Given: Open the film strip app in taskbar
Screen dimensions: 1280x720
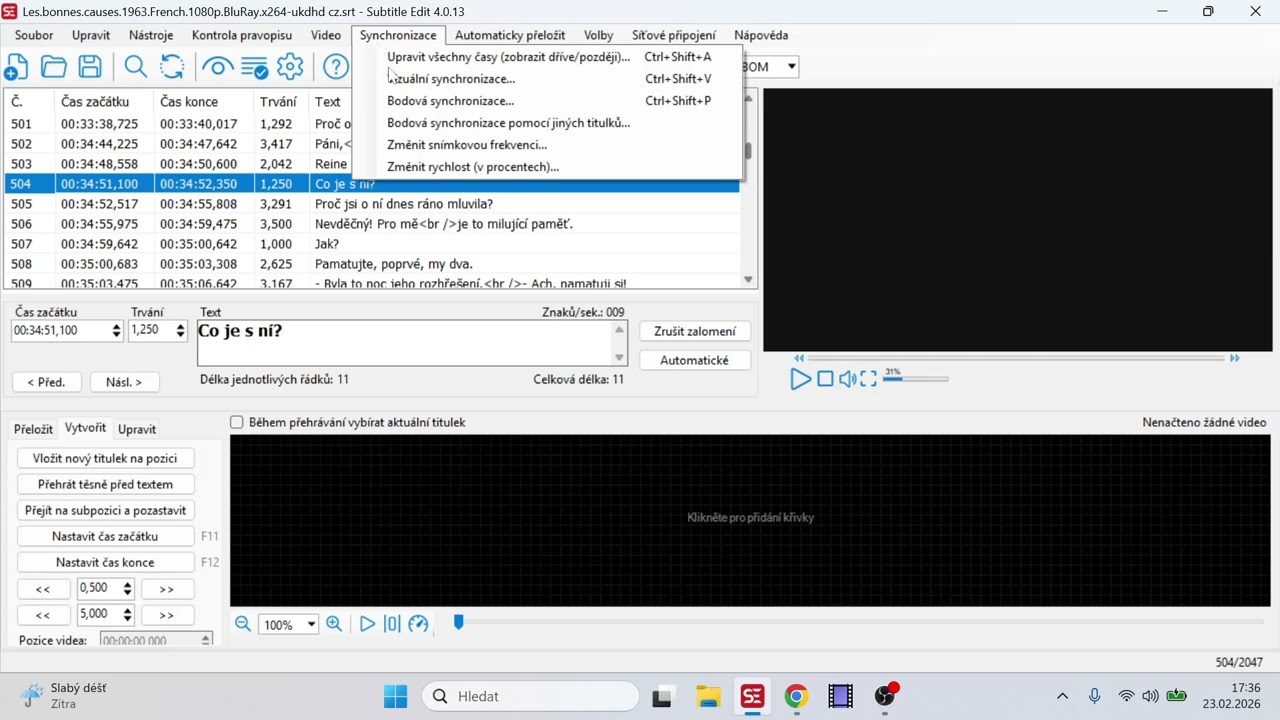Looking at the screenshot, I should tap(840, 696).
